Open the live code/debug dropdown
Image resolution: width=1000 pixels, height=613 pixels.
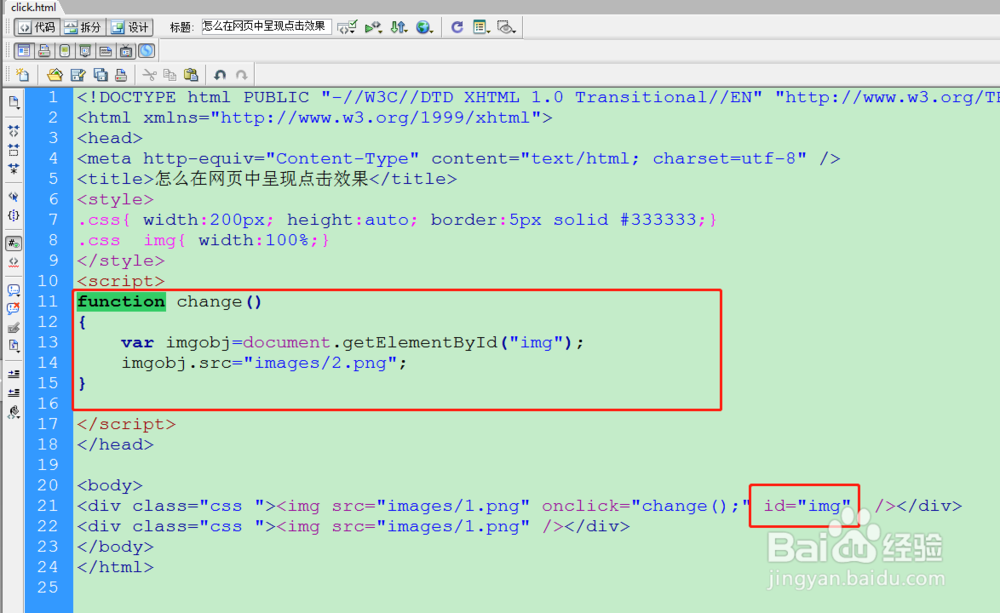coord(374,27)
